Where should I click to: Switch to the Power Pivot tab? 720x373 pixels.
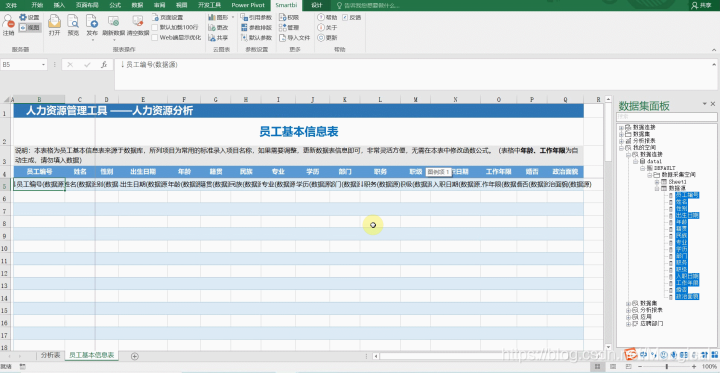(248, 5)
